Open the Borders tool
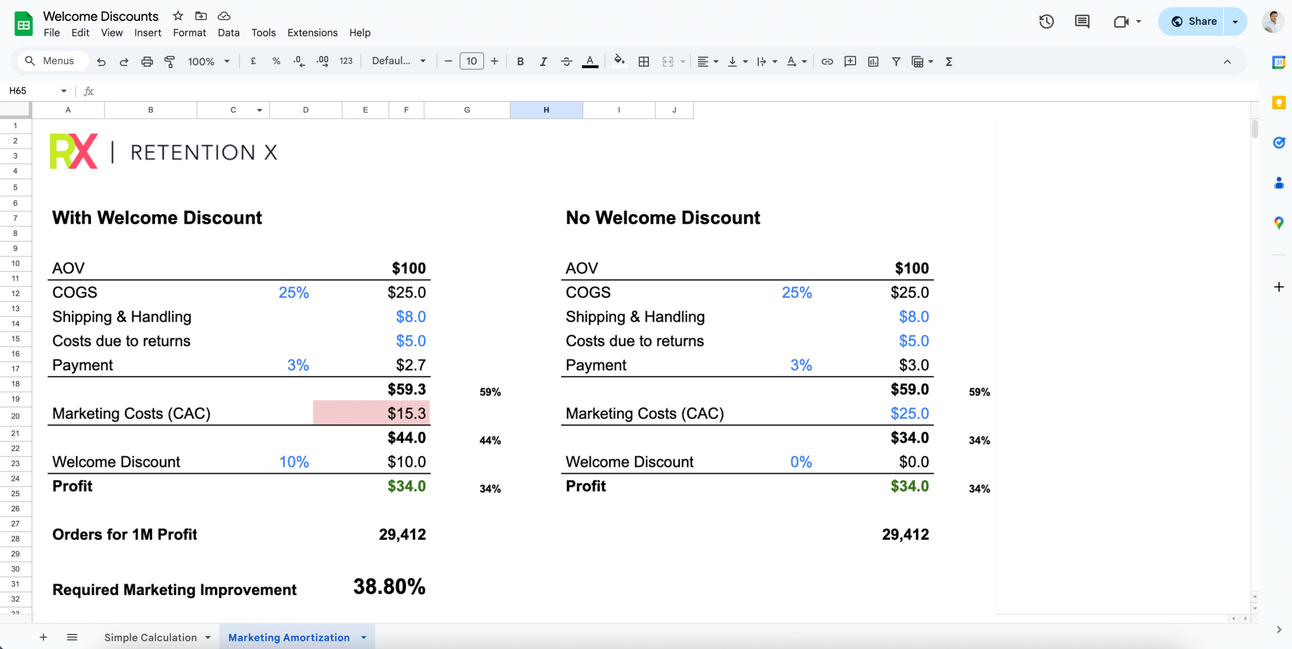The image size is (1292, 649). point(643,61)
